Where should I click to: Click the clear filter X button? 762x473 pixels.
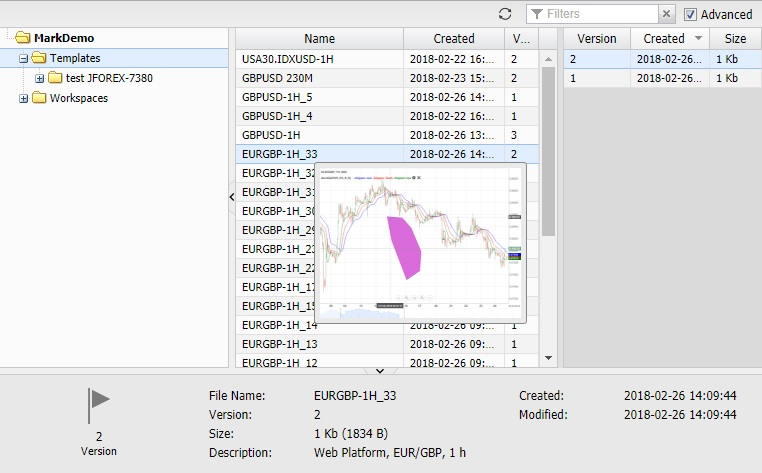click(667, 14)
